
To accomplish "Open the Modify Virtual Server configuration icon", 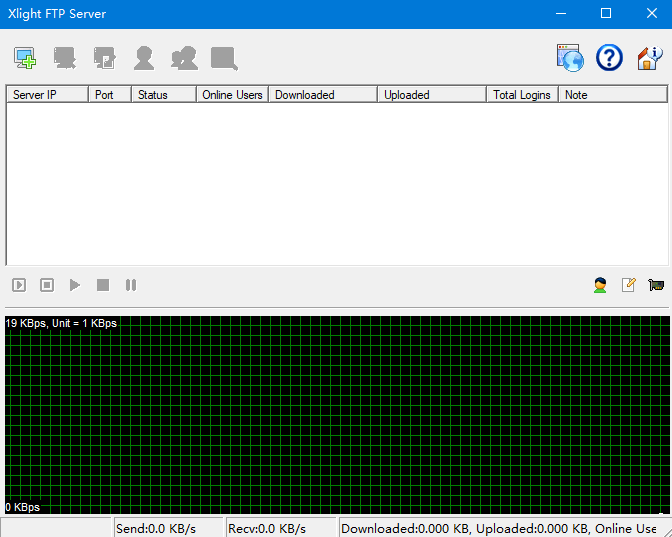I will point(105,58).
